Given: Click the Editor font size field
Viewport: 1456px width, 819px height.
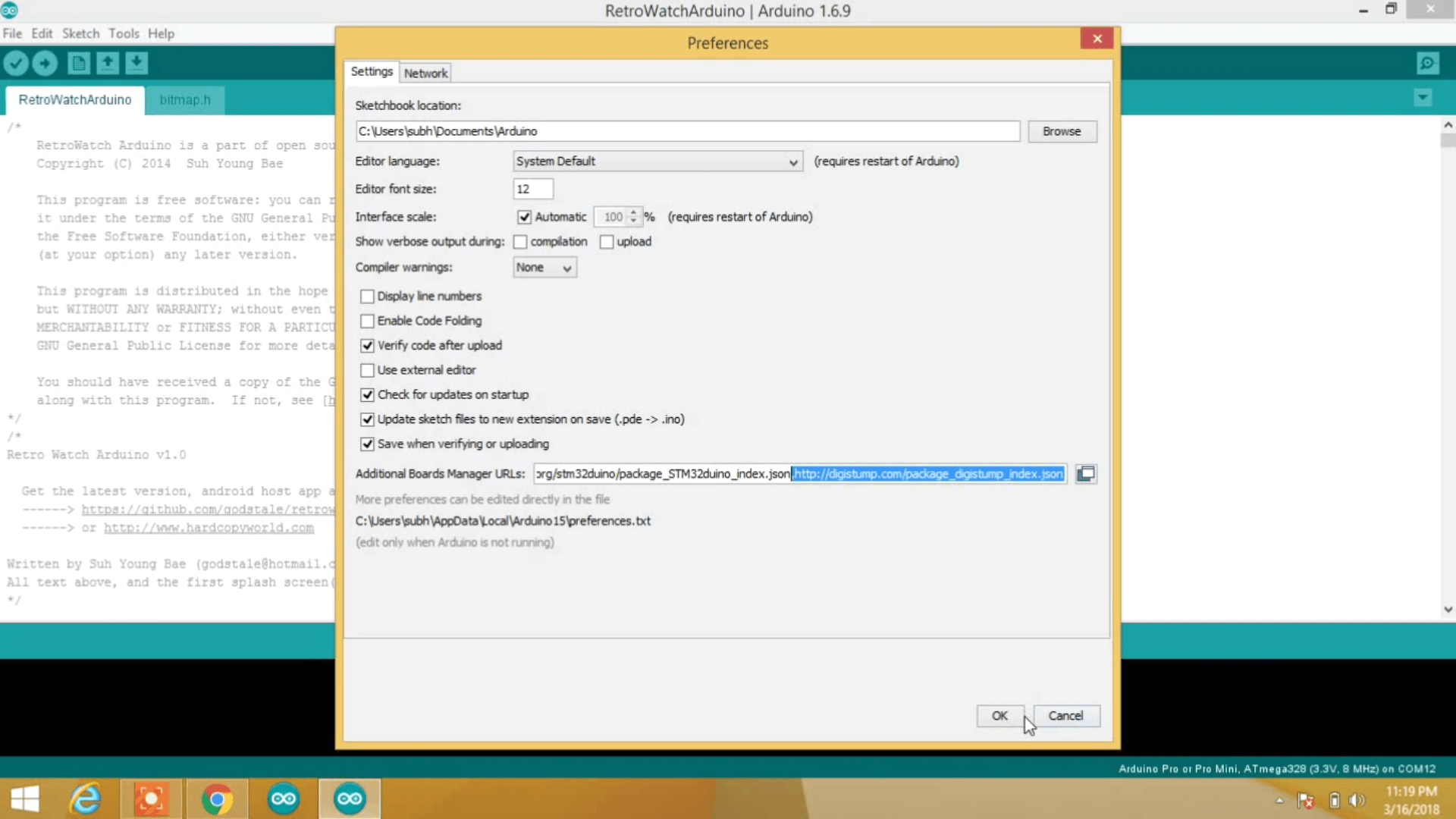Looking at the screenshot, I should point(532,189).
